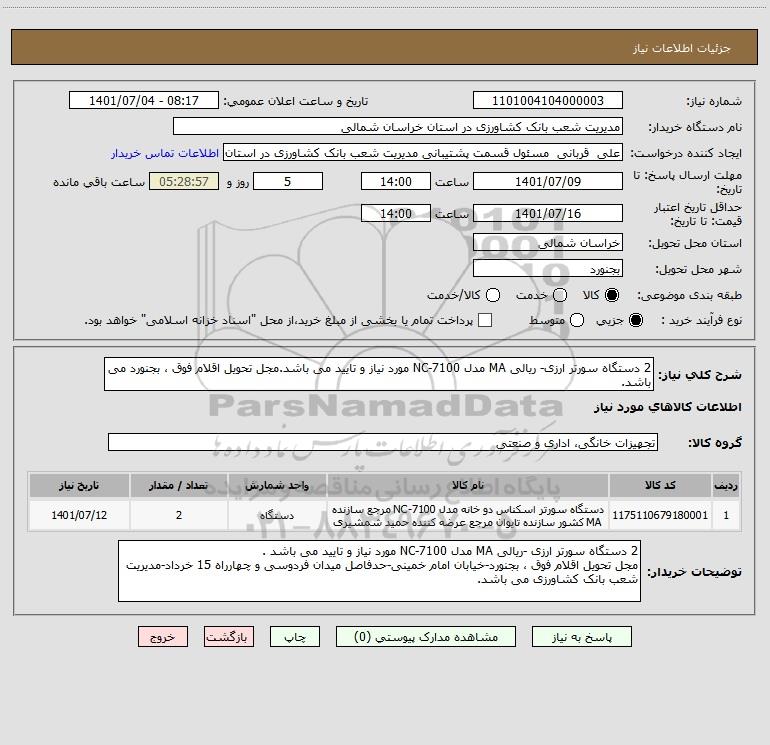Click the بازگشت back button

tap(229, 637)
